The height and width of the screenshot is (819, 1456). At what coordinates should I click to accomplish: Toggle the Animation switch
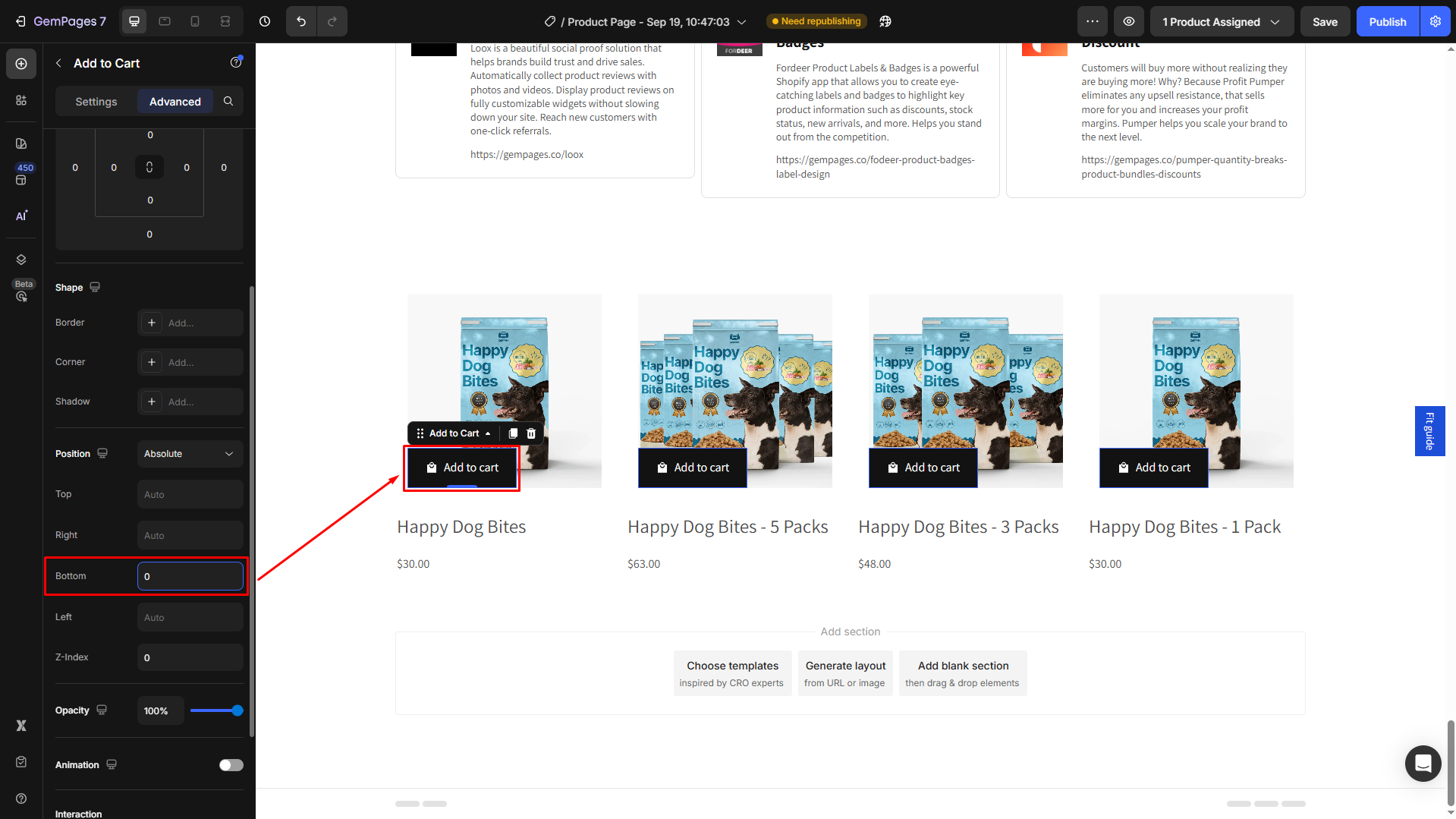click(231, 765)
